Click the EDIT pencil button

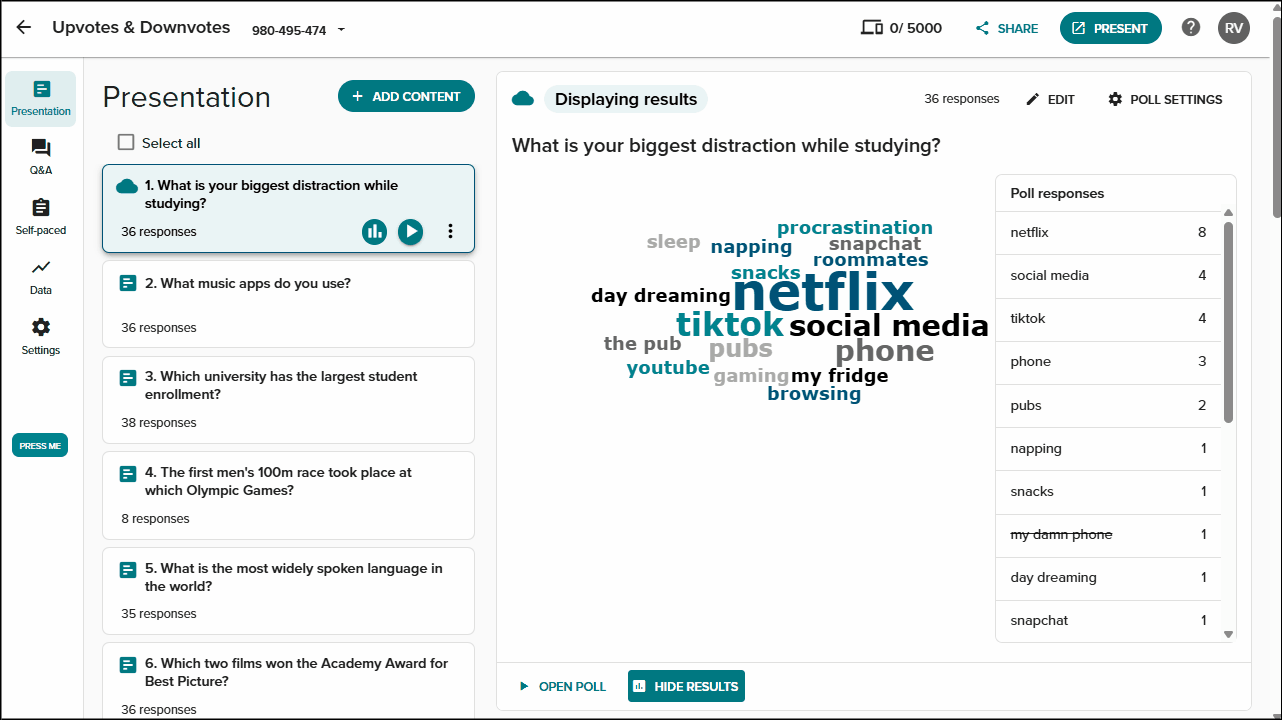[1050, 99]
